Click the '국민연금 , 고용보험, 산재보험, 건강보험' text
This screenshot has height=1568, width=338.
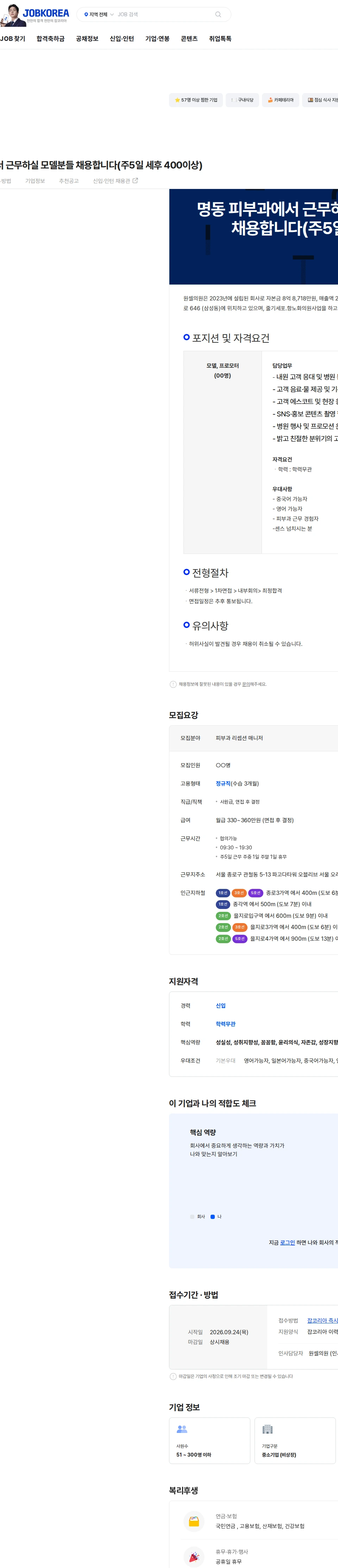pos(260,1526)
